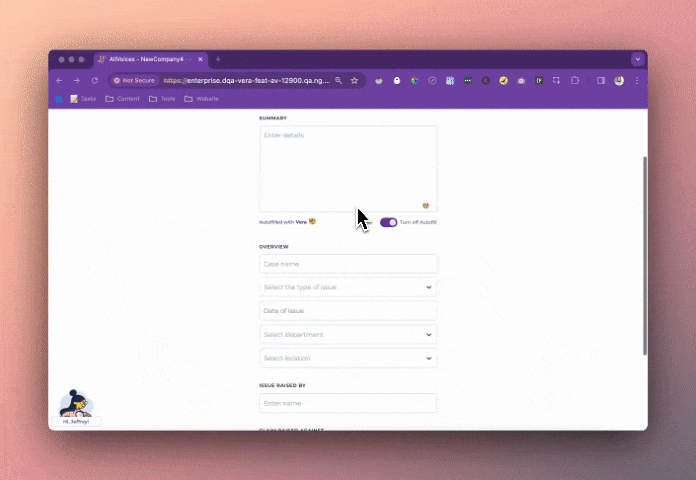Open the tab search dropdown chevron

tap(638, 59)
